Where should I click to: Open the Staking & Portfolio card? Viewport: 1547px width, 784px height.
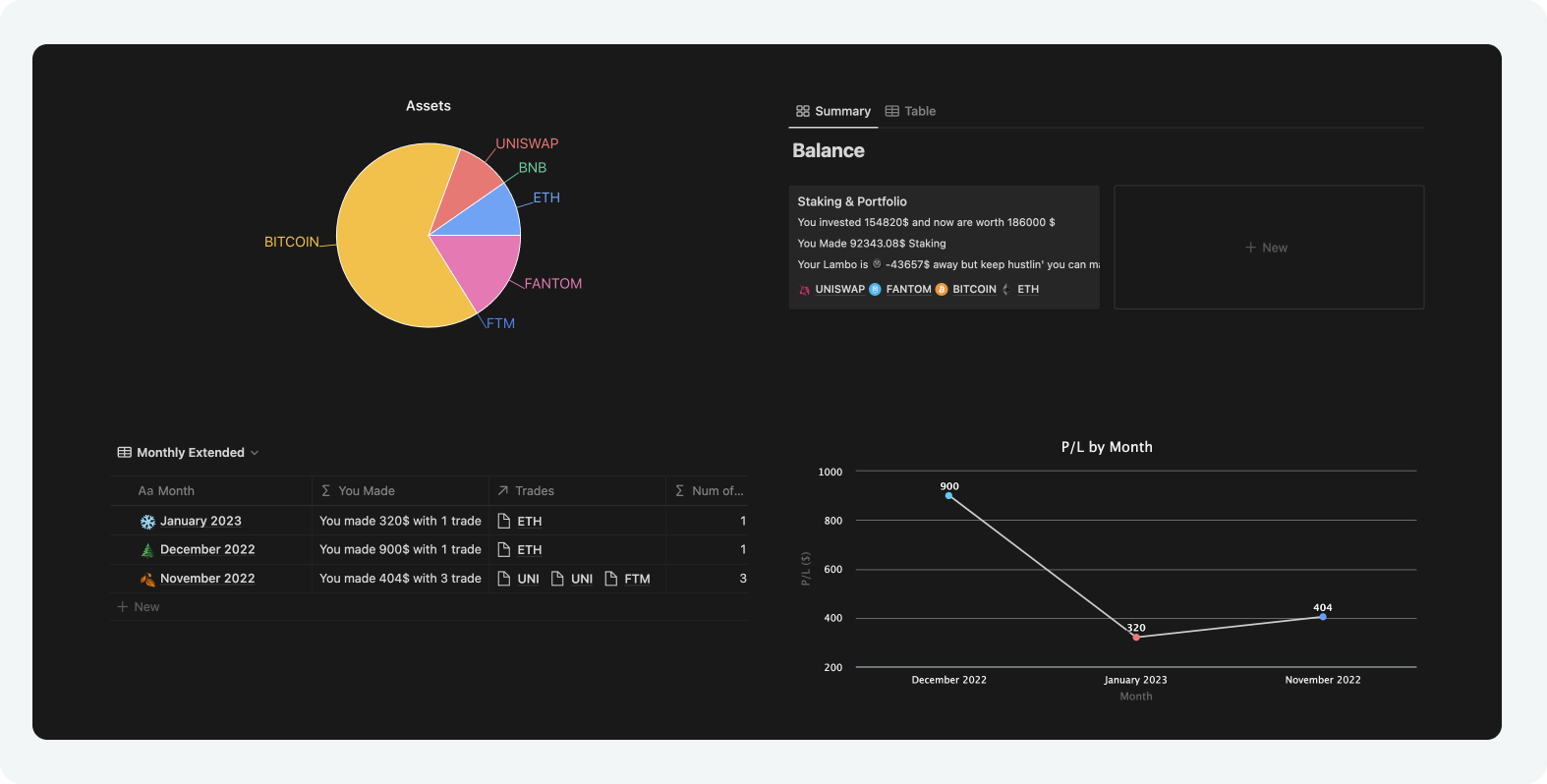coord(944,247)
